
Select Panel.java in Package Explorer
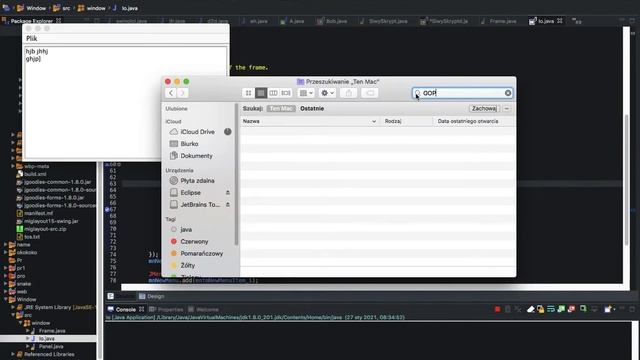click(x=51, y=347)
